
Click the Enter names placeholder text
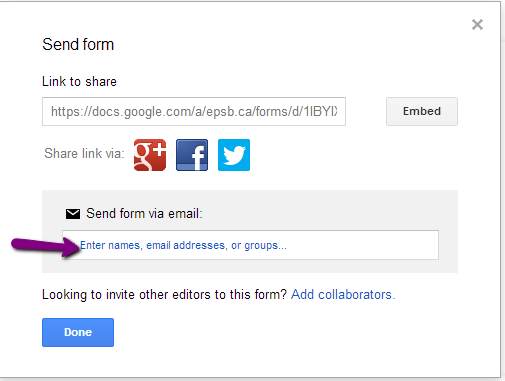[183, 245]
